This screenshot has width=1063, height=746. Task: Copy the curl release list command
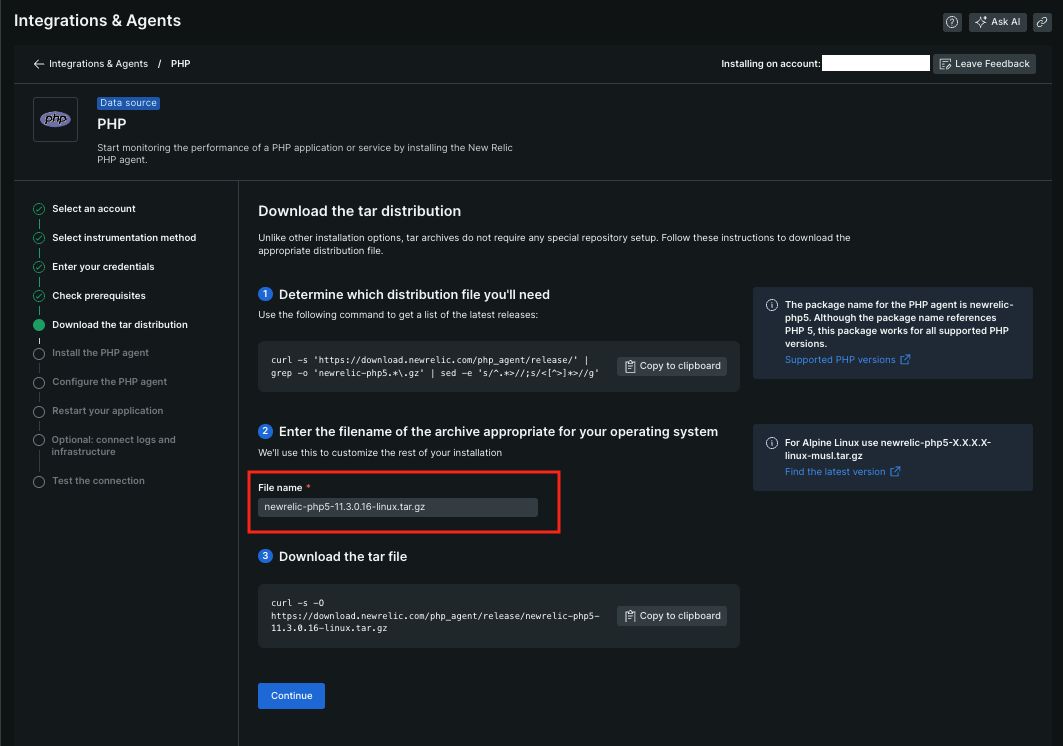672,366
